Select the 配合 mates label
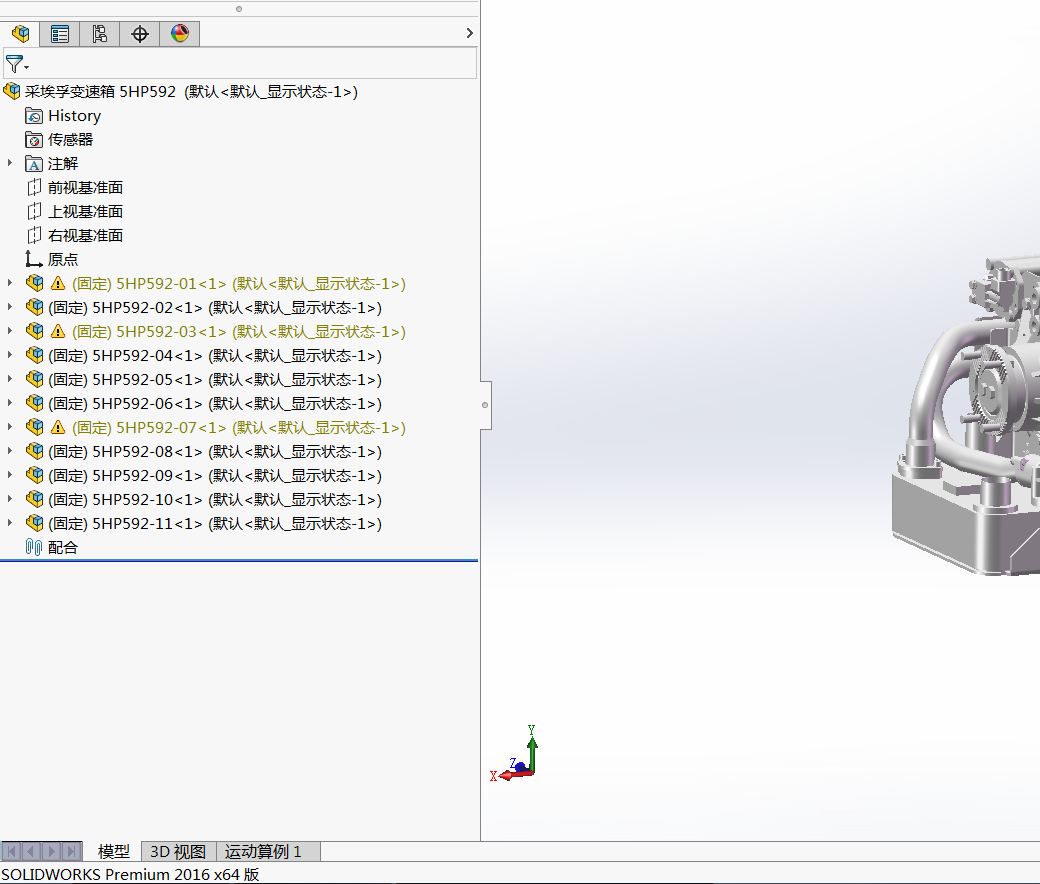The height and width of the screenshot is (884, 1040). tap(62, 547)
